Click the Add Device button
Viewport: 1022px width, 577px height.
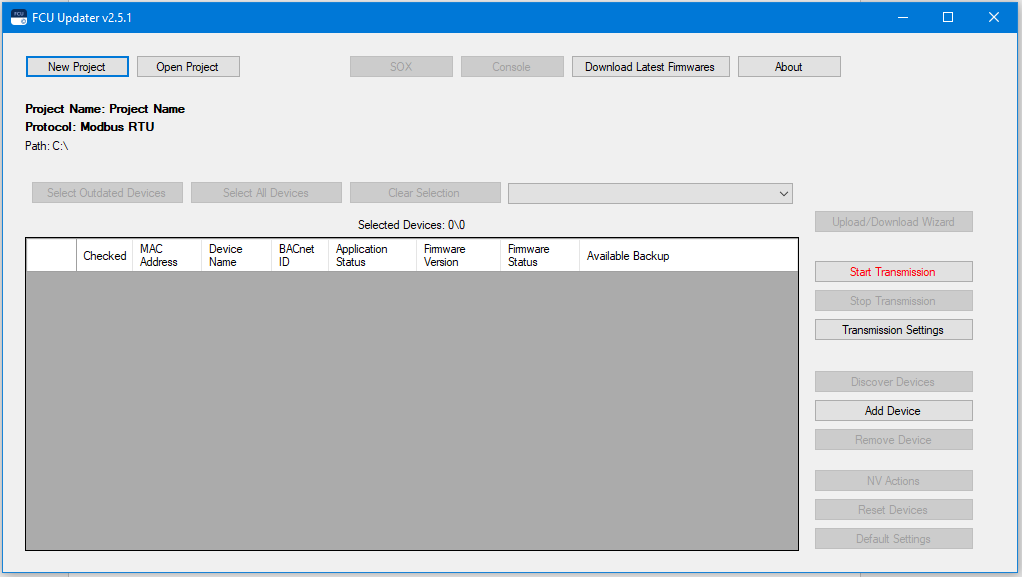[893, 411]
